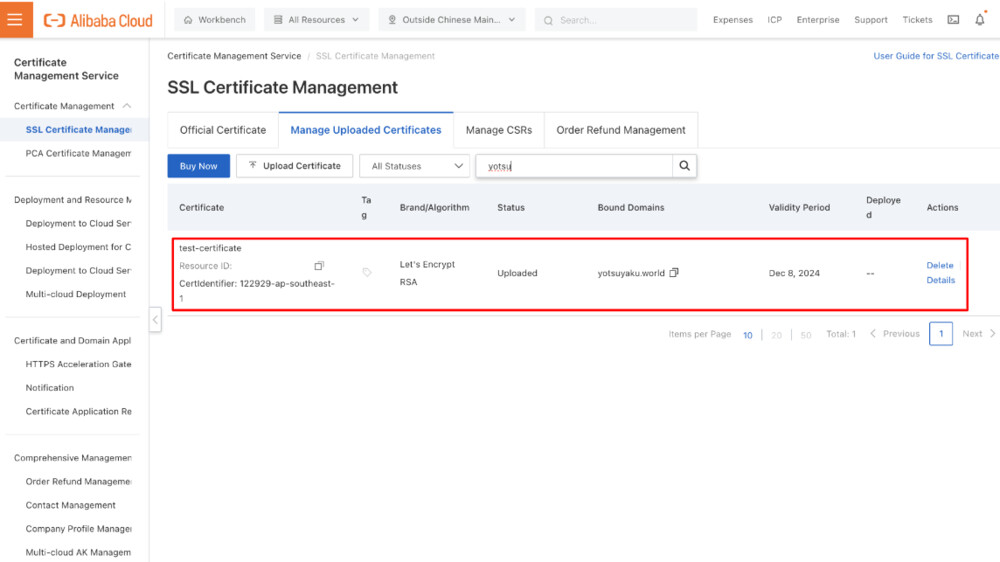Open the Tickets menu
1000x562 pixels.
pyautogui.click(x=917, y=20)
